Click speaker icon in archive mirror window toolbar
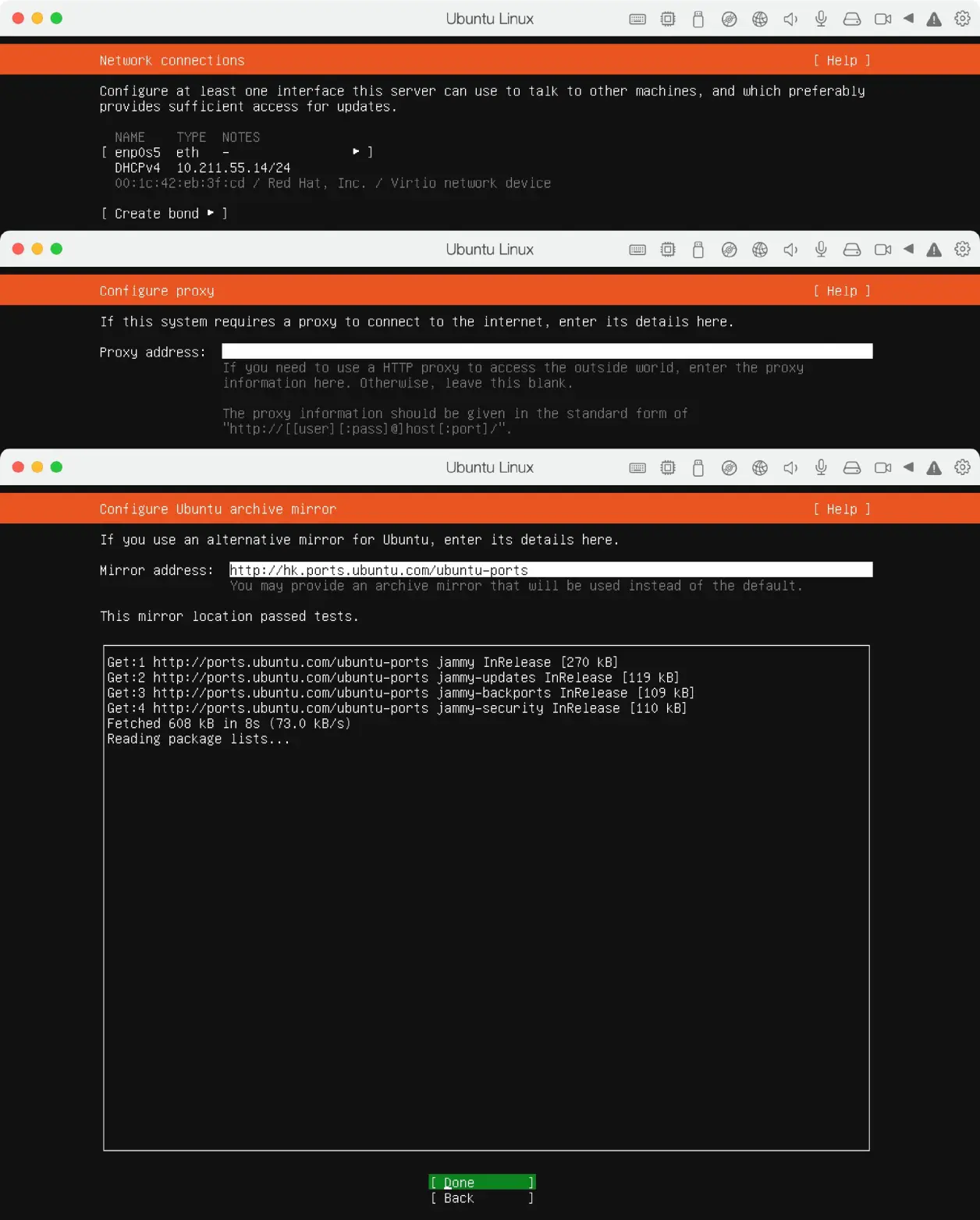This screenshot has height=1220, width=980. [790, 468]
